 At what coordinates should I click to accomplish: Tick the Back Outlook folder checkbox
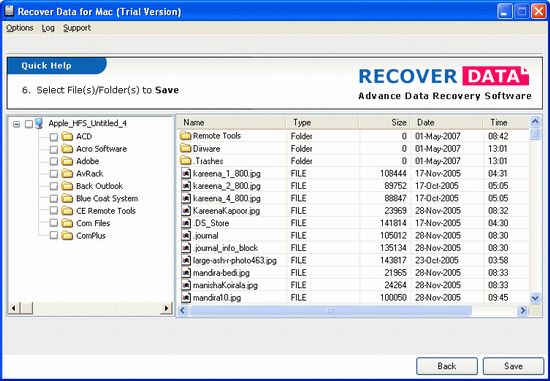click(x=54, y=186)
